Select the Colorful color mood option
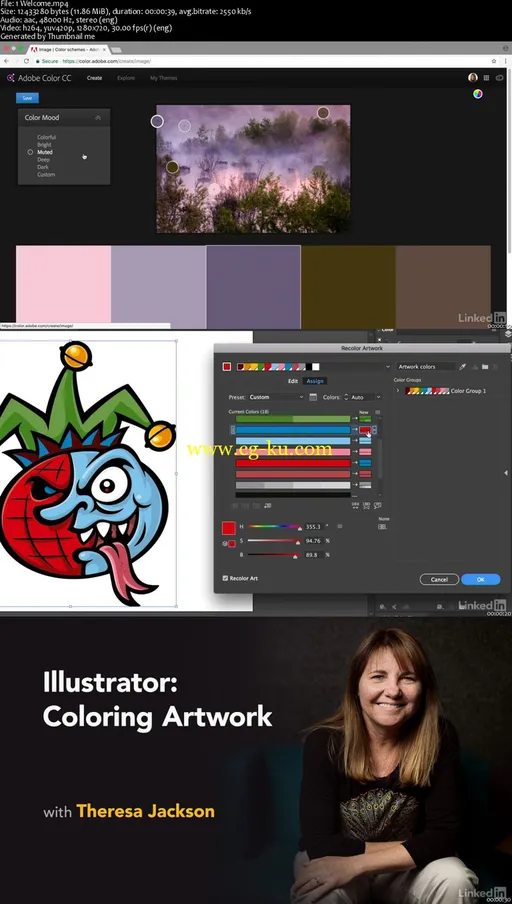The image size is (512, 904). click(x=47, y=137)
